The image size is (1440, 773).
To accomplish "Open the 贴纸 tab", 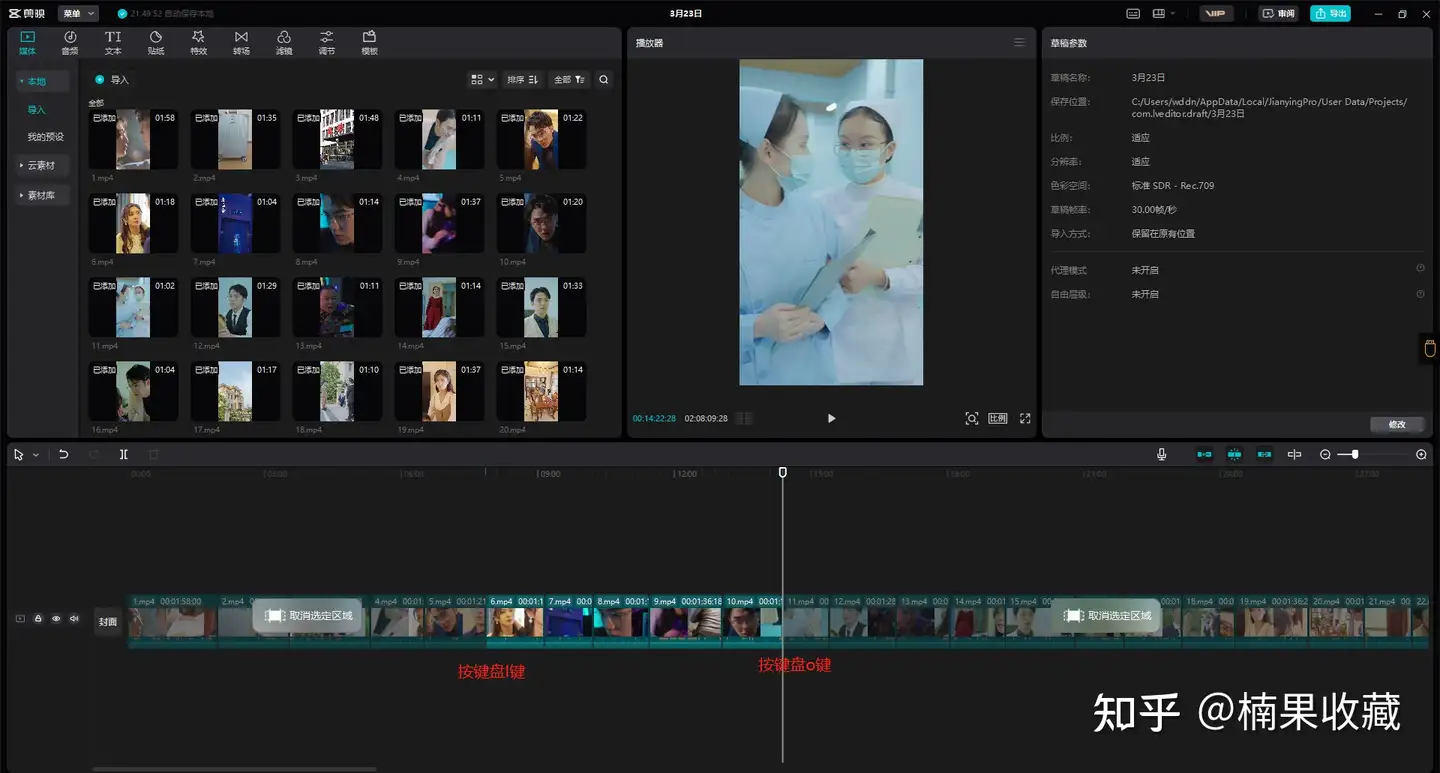I will point(156,43).
